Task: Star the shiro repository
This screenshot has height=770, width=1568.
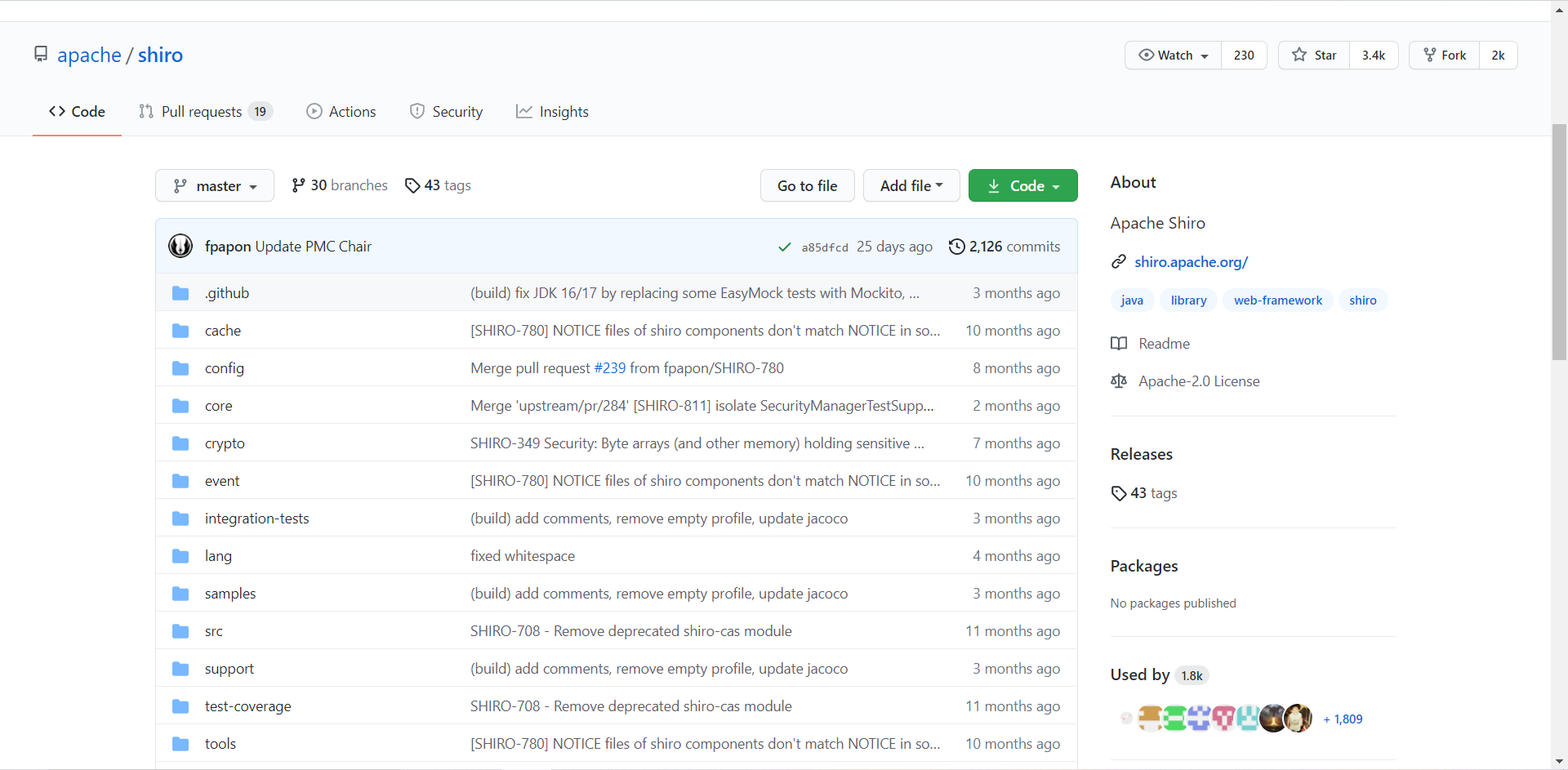Action: 1314,55
